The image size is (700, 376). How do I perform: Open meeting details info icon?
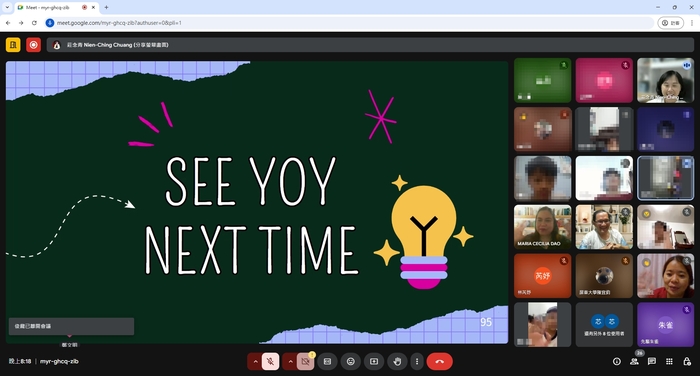[617, 361]
